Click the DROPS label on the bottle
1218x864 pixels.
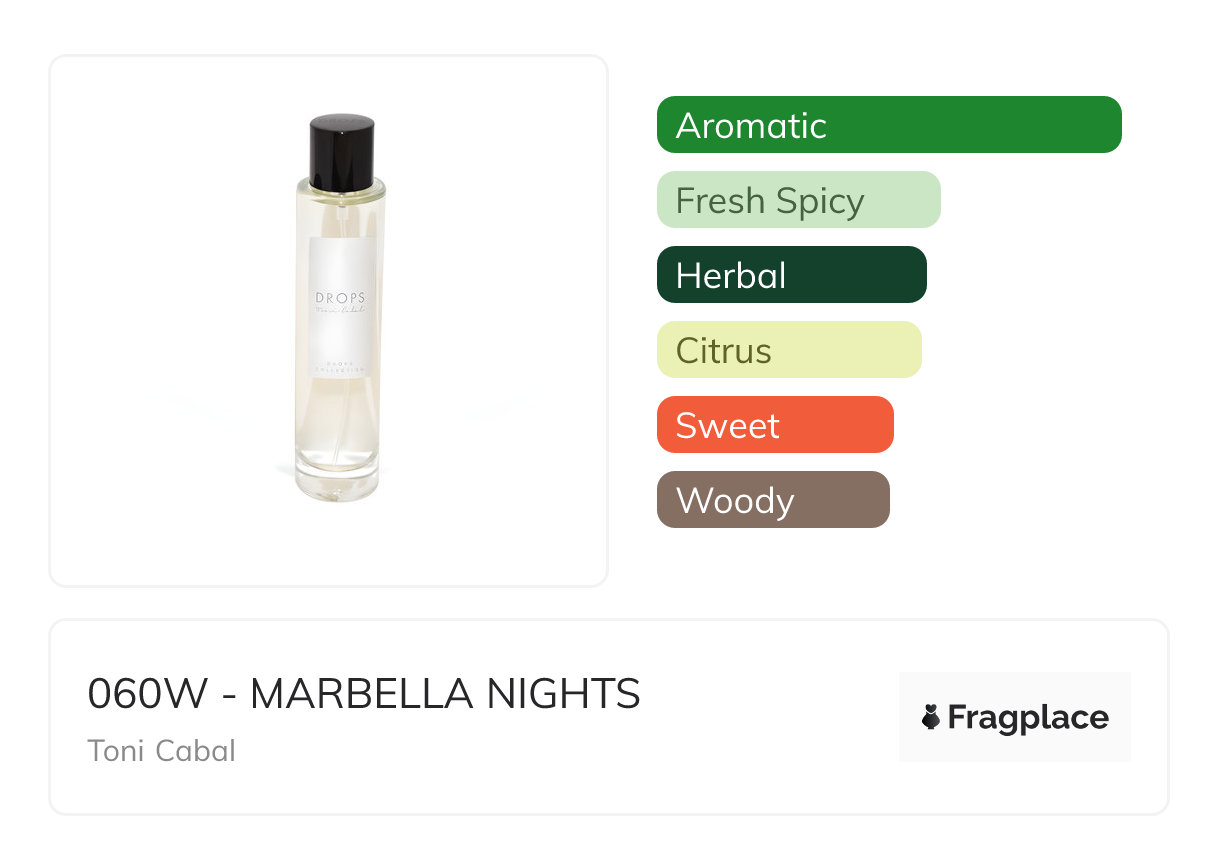tap(341, 298)
